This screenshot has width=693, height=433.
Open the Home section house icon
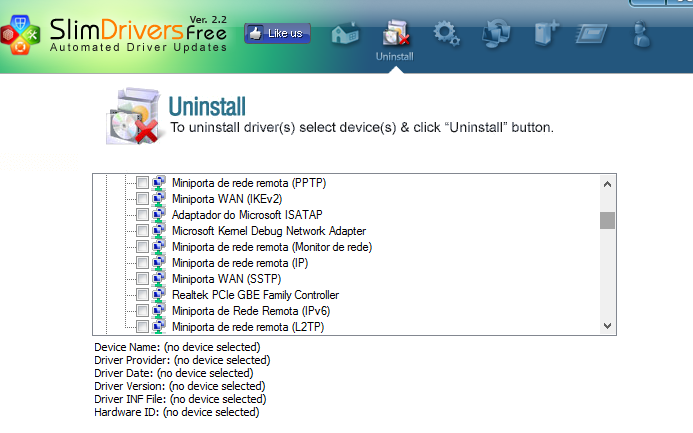[345, 33]
